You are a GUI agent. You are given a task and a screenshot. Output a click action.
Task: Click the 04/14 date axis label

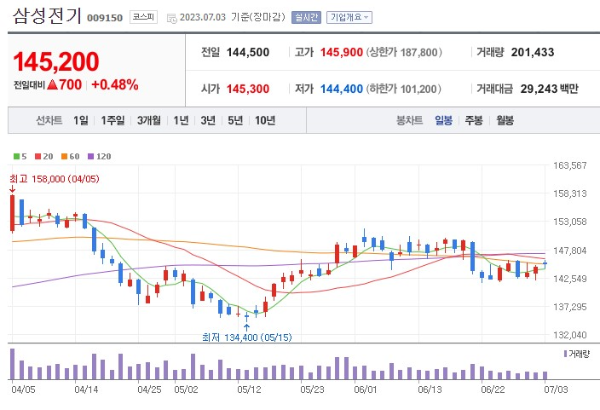coord(86,390)
